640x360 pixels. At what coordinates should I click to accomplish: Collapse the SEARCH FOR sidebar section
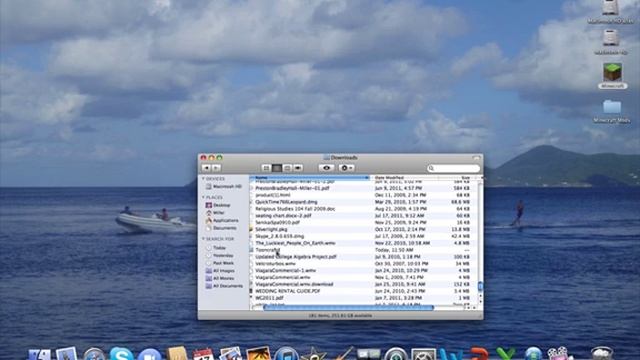click(x=203, y=239)
